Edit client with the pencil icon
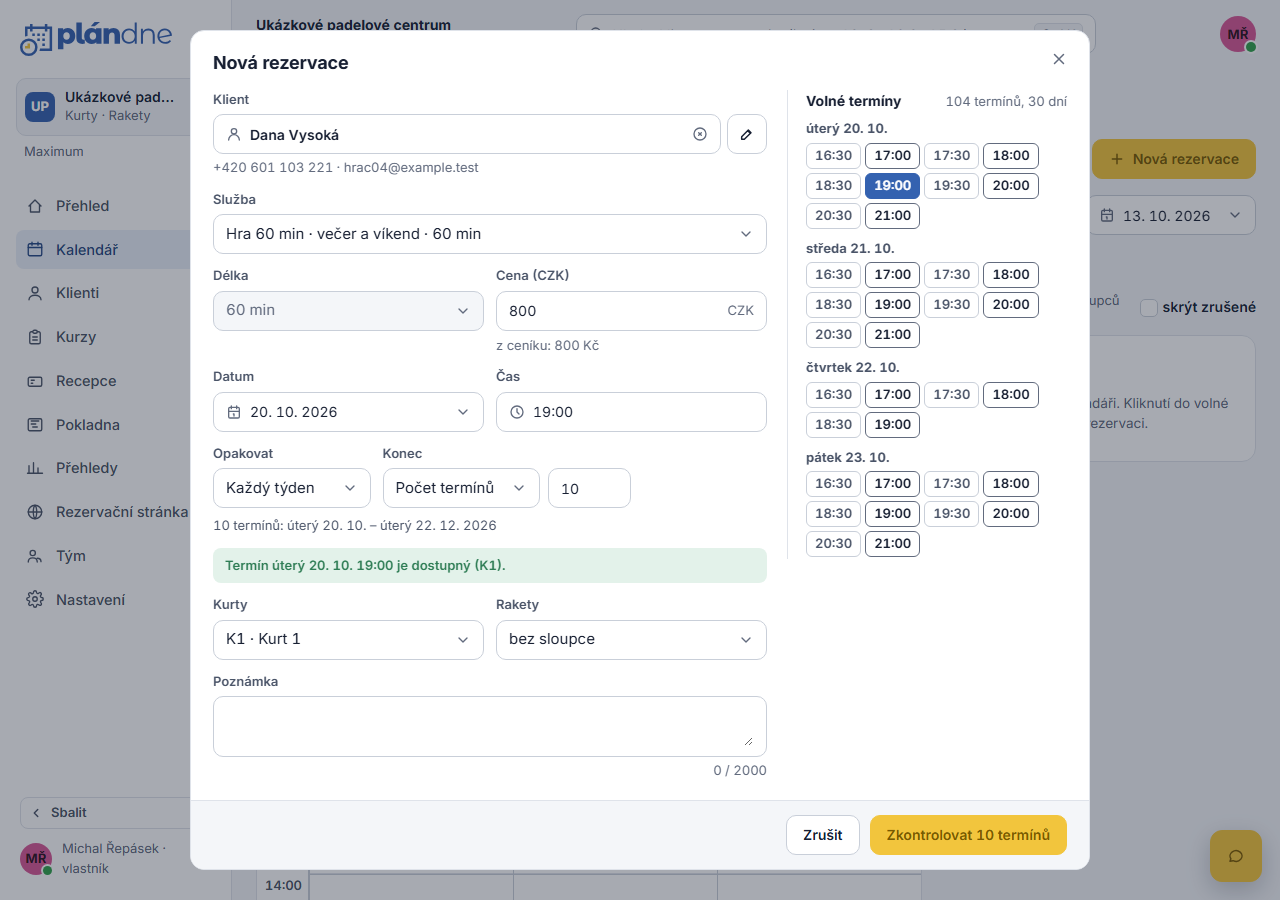Image resolution: width=1280 pixels, height=900 pixels. coord(747,134)
